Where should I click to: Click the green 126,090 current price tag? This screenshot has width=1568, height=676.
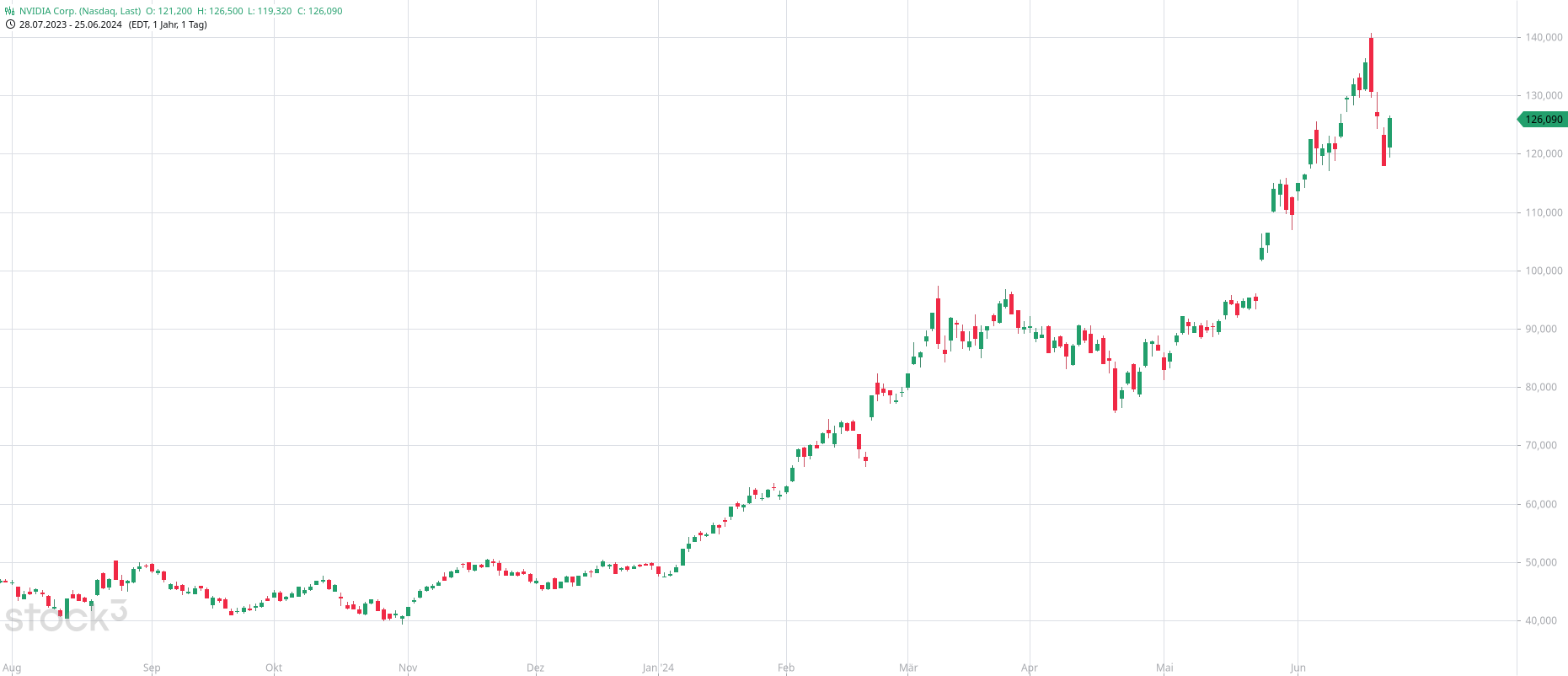[1543, 120]
